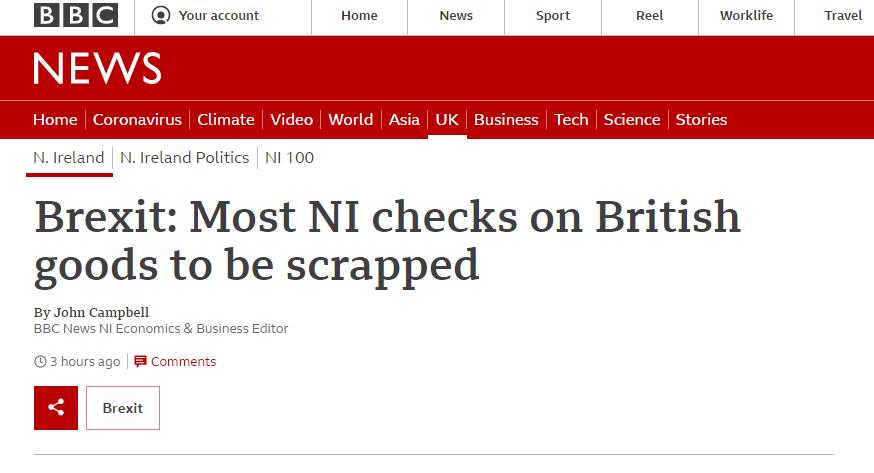
Task: Switch to the Business news tab
Action: tap(506, 119)
